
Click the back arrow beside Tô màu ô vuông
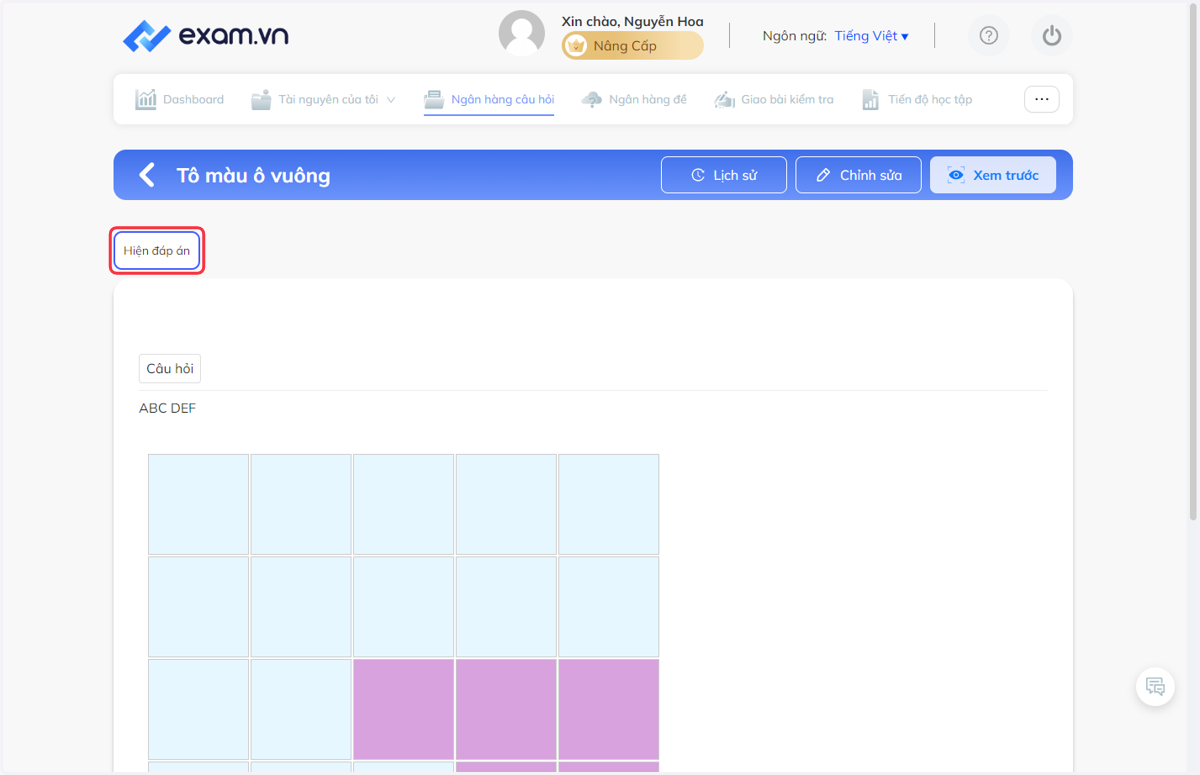pos(147,175)
